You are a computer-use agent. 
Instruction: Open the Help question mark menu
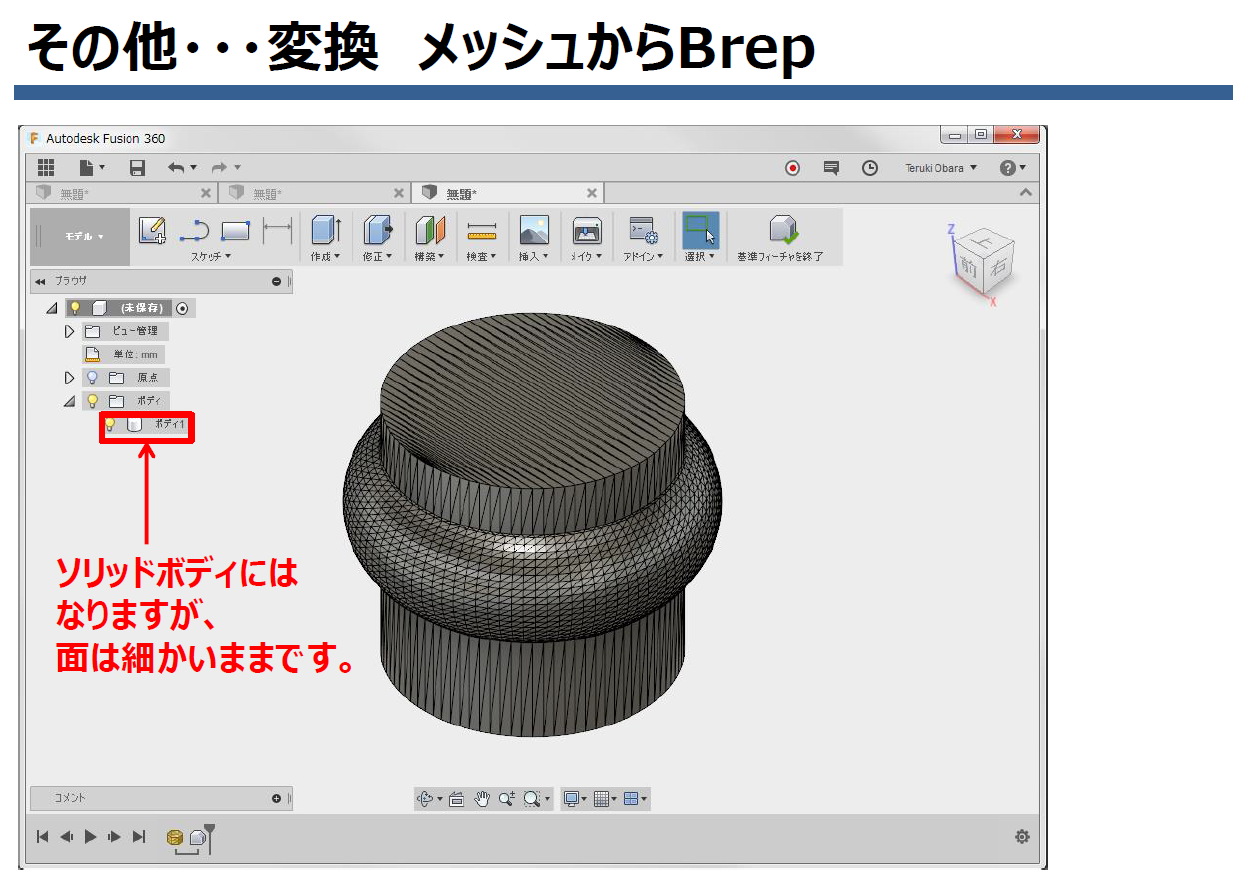tap(1012, 168)
